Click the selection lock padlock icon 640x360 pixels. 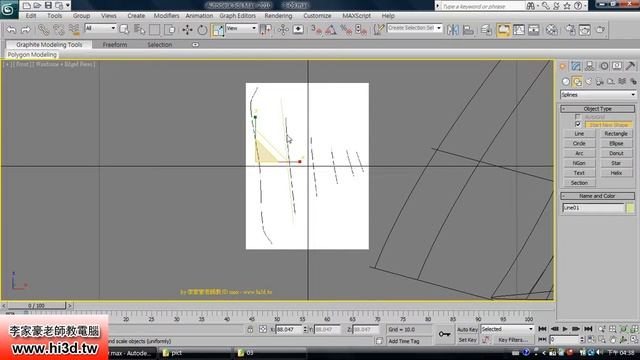click(x=250, y=329)
